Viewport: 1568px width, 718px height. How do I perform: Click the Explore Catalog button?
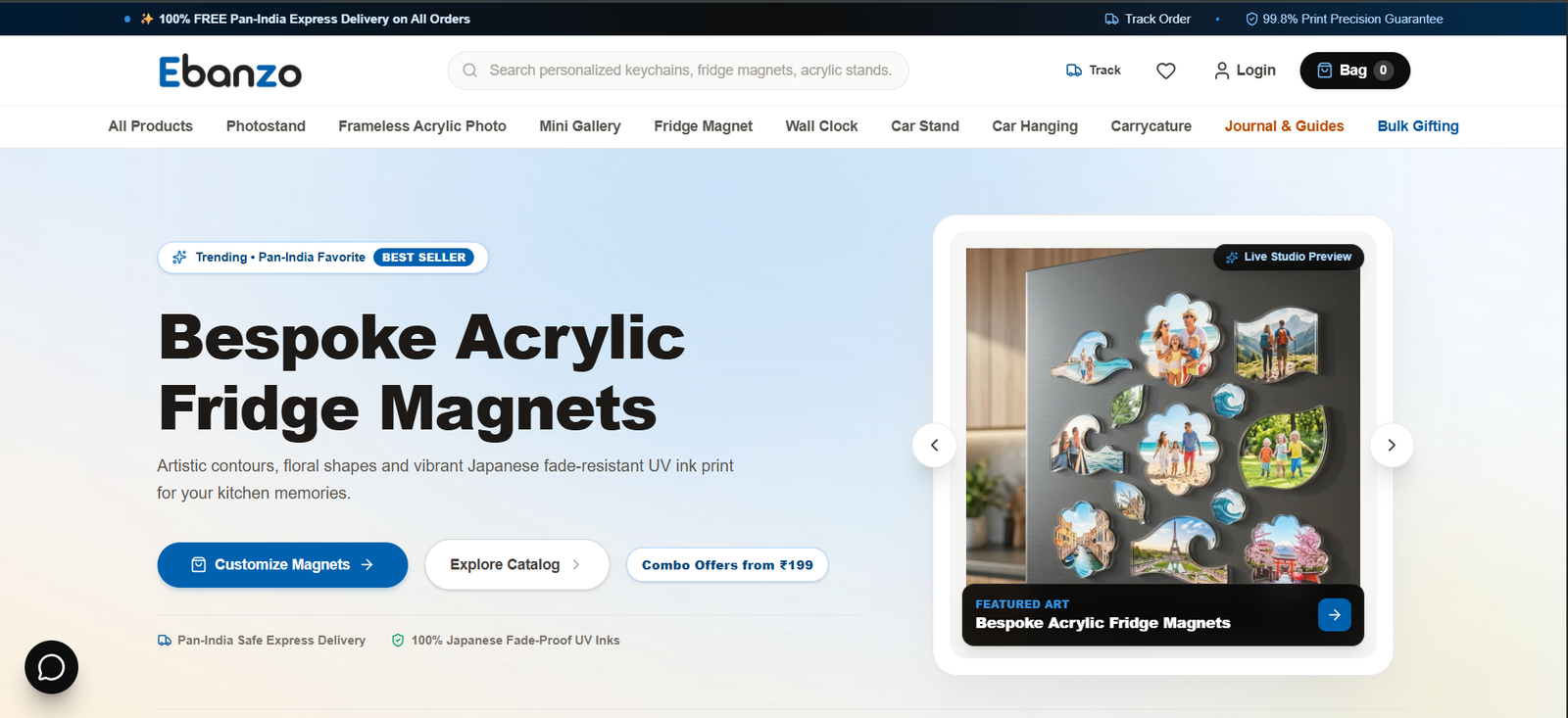516,565
